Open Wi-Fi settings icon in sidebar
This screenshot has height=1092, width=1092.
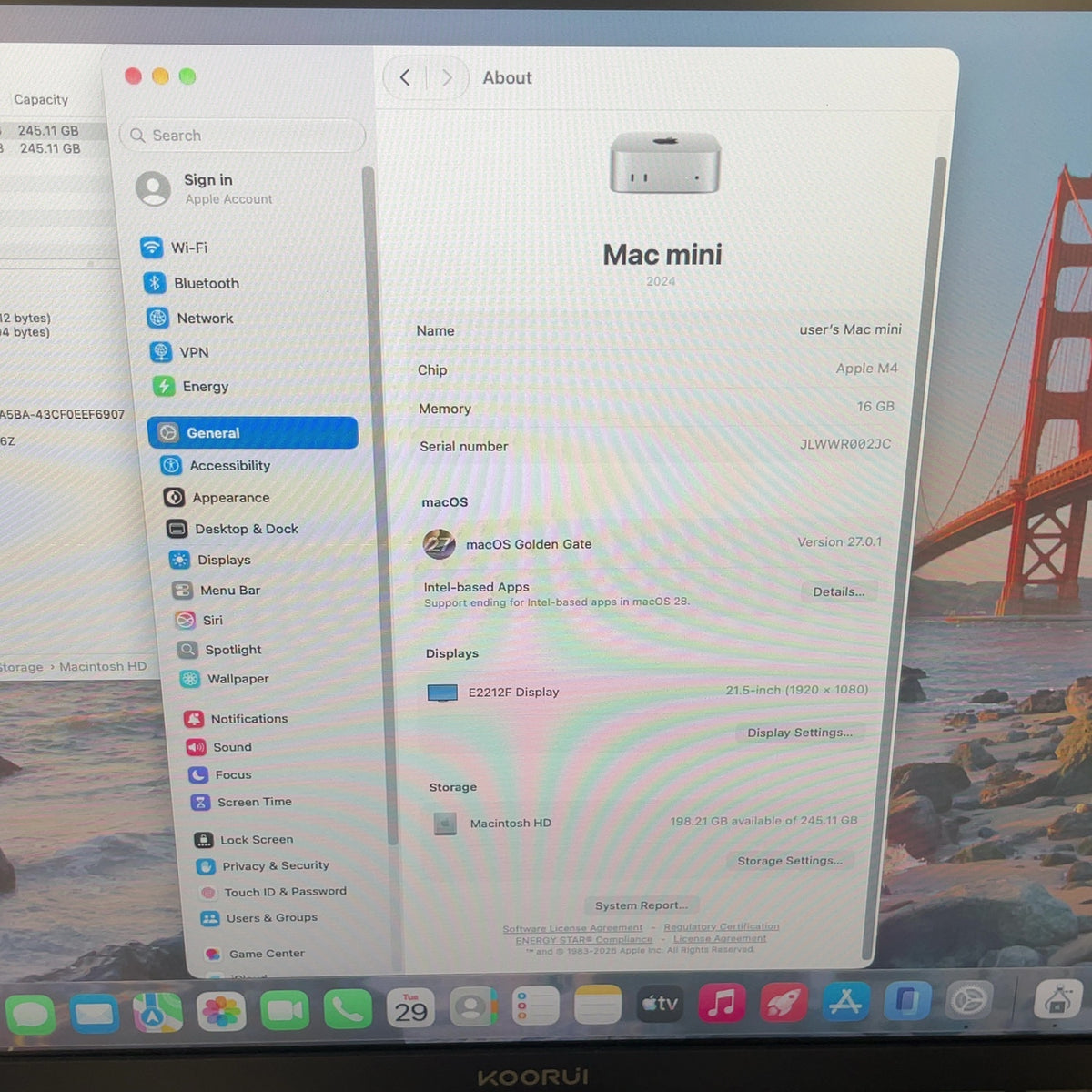(x=151, y=247)
